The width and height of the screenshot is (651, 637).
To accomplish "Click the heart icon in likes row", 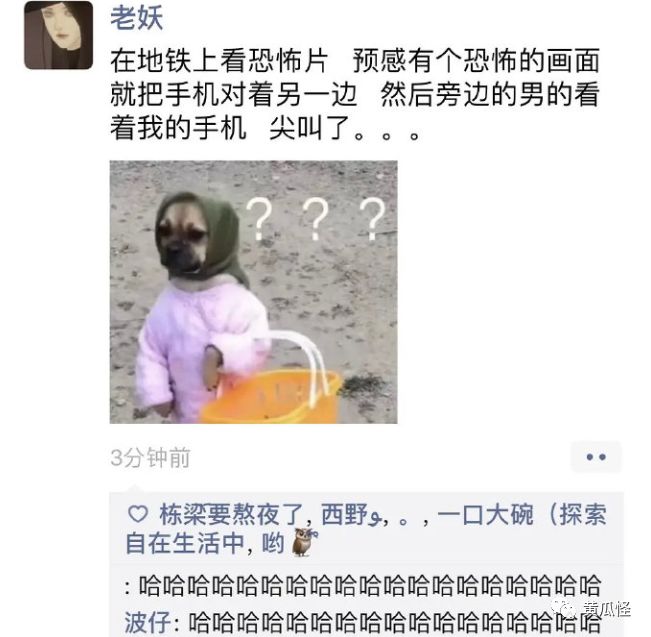I will 138,514.
